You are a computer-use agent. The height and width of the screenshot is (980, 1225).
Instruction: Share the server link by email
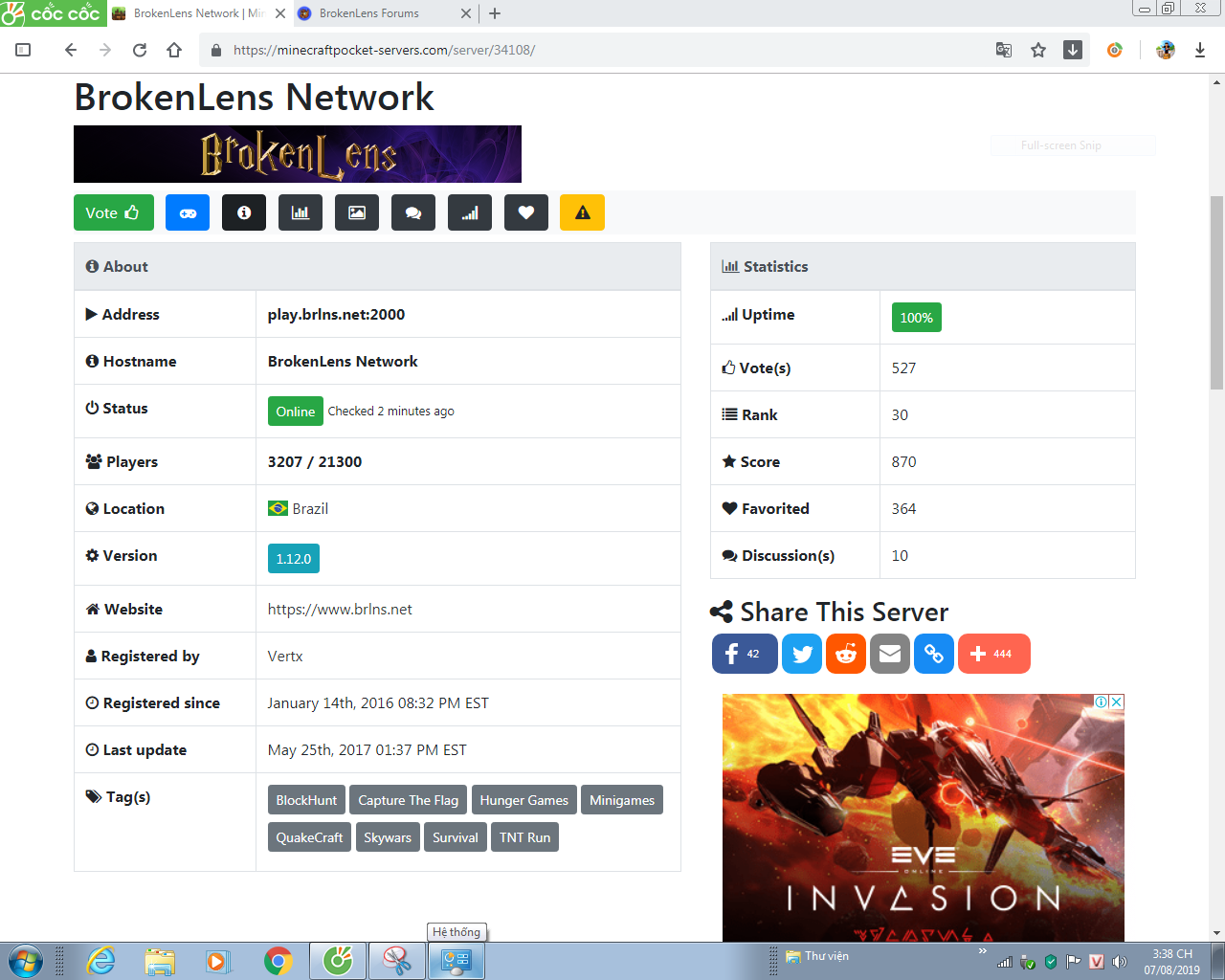pyautogui.click(x=890, y=654)
